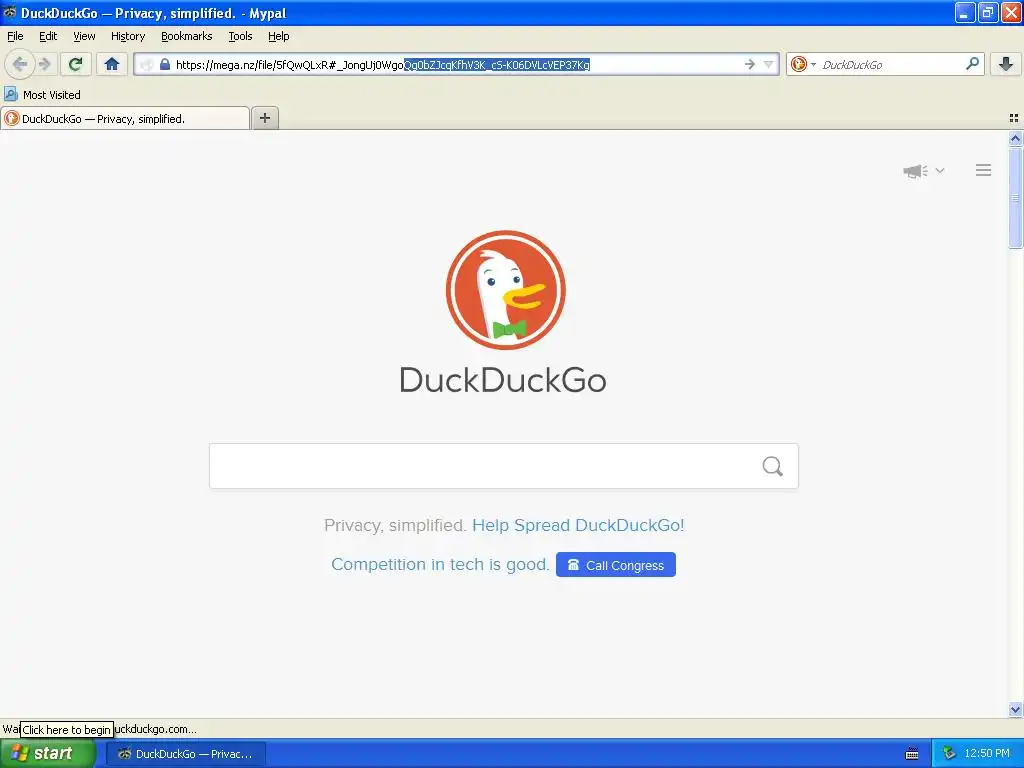Open the address bar history dropdown
The height and width of the screenshot is (768, 1024).
pyautogui.click(x=769, y=64)
